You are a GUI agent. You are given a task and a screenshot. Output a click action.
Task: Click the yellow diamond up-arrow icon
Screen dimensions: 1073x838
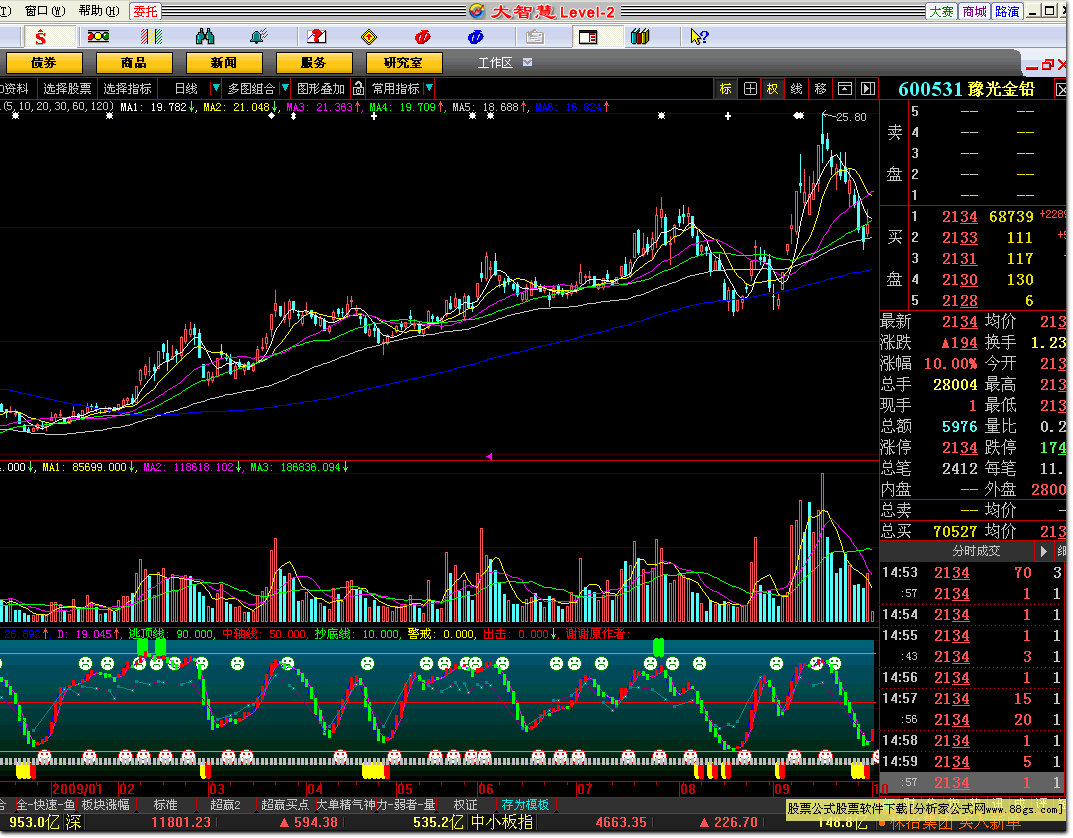point(369,37)
